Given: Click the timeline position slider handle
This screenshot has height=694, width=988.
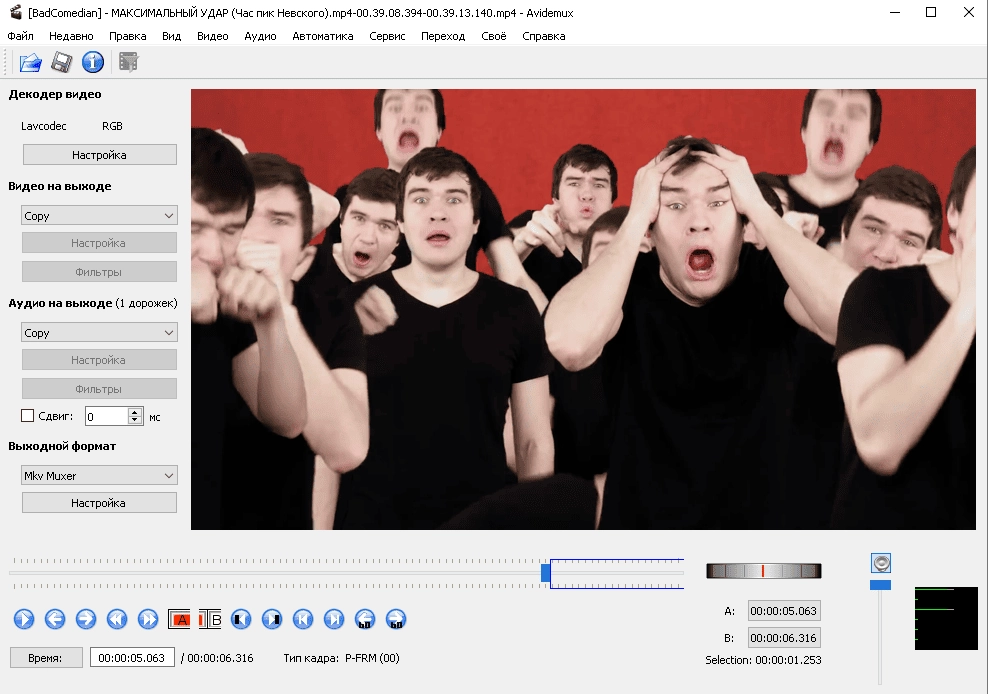Looking at the screenshot, I should [x=546, y=572].
